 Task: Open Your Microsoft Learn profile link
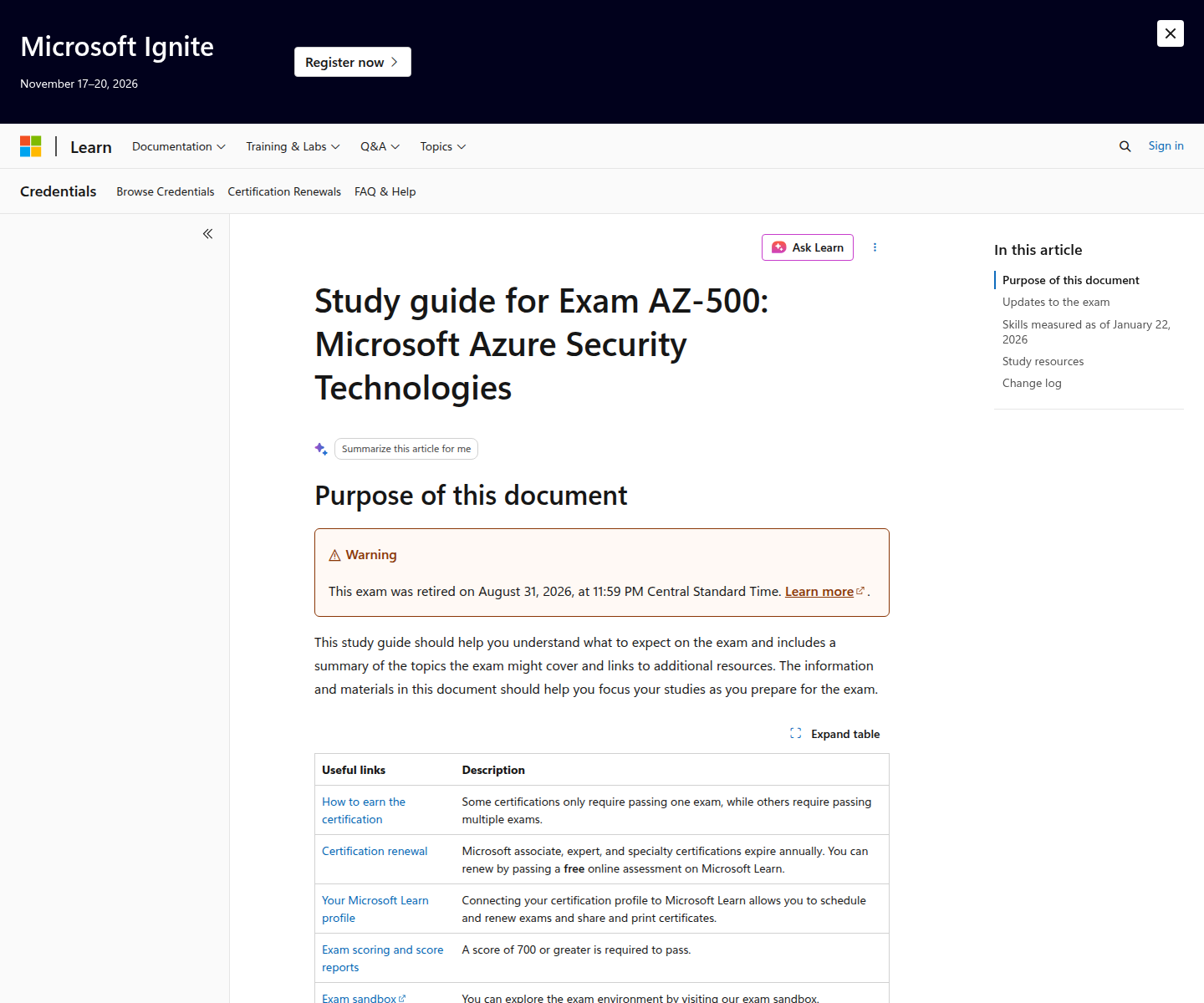[375, 909]
